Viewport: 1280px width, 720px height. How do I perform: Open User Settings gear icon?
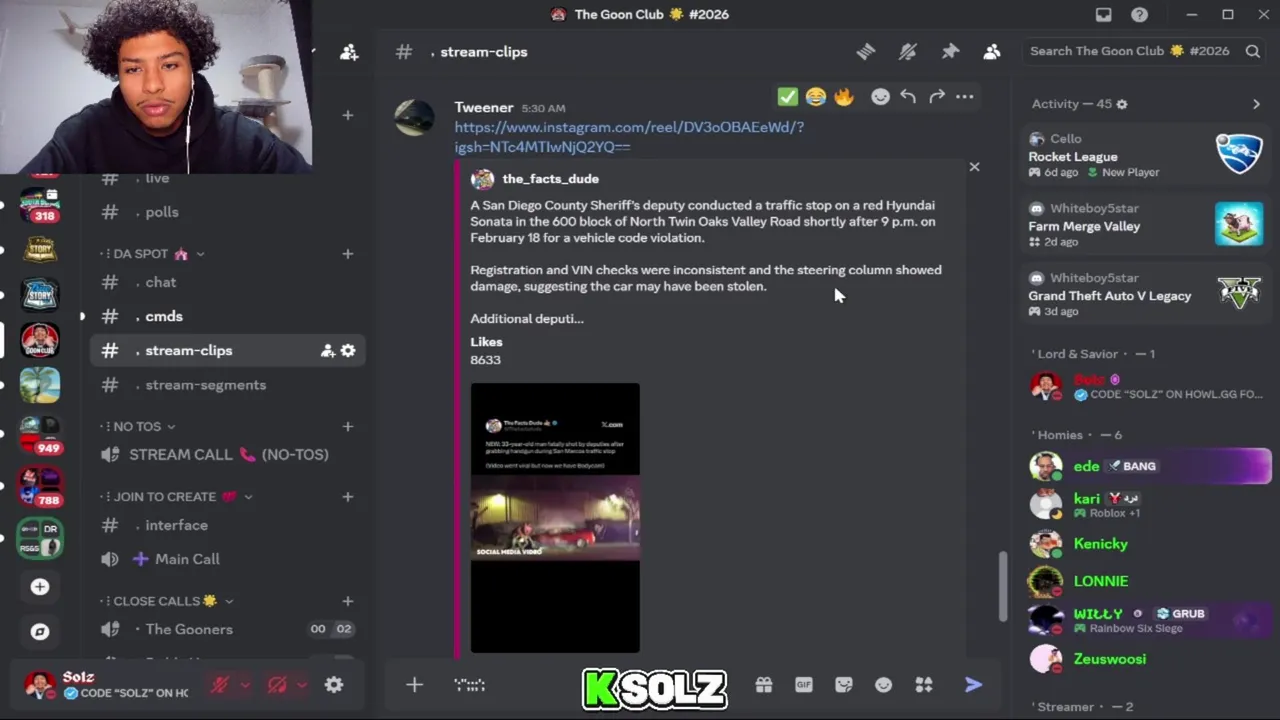click(x=334, y=685)
